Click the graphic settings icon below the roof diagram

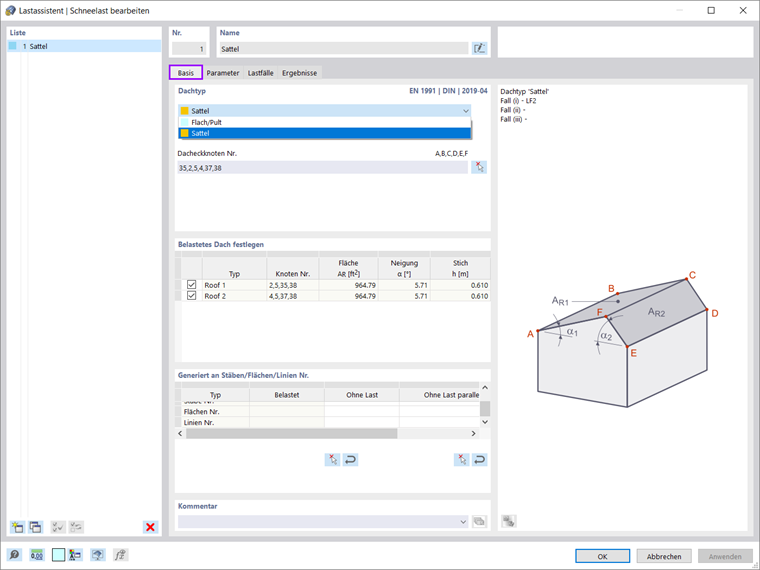click(508, 522)
